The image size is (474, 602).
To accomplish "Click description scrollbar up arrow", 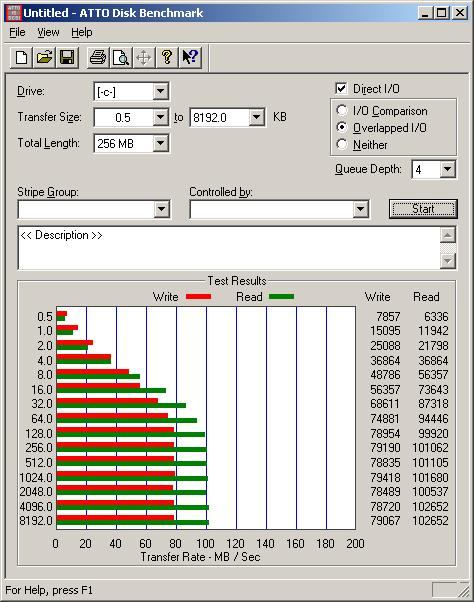I will (448, 235).
